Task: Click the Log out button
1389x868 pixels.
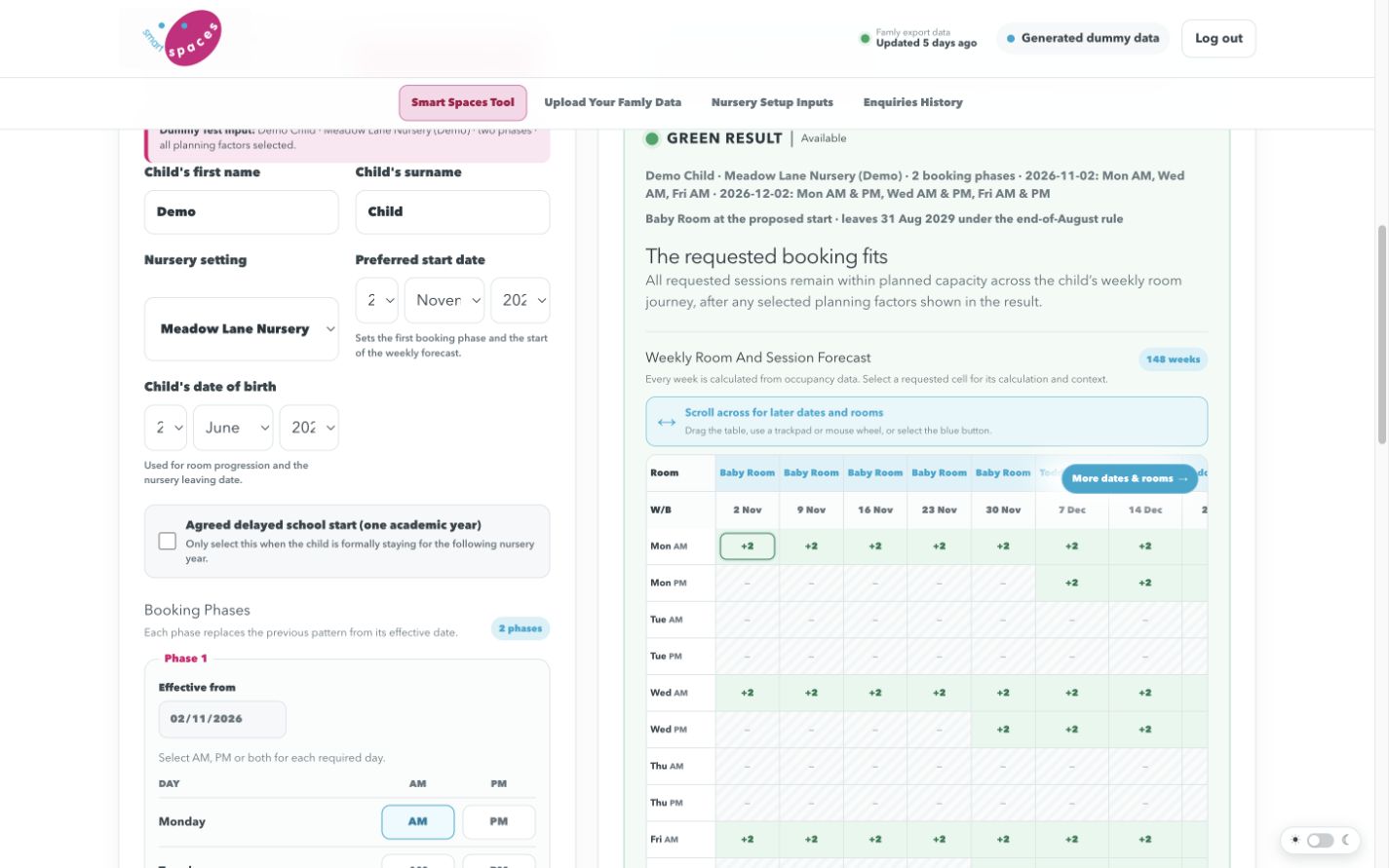Action: click(1218, 38)
